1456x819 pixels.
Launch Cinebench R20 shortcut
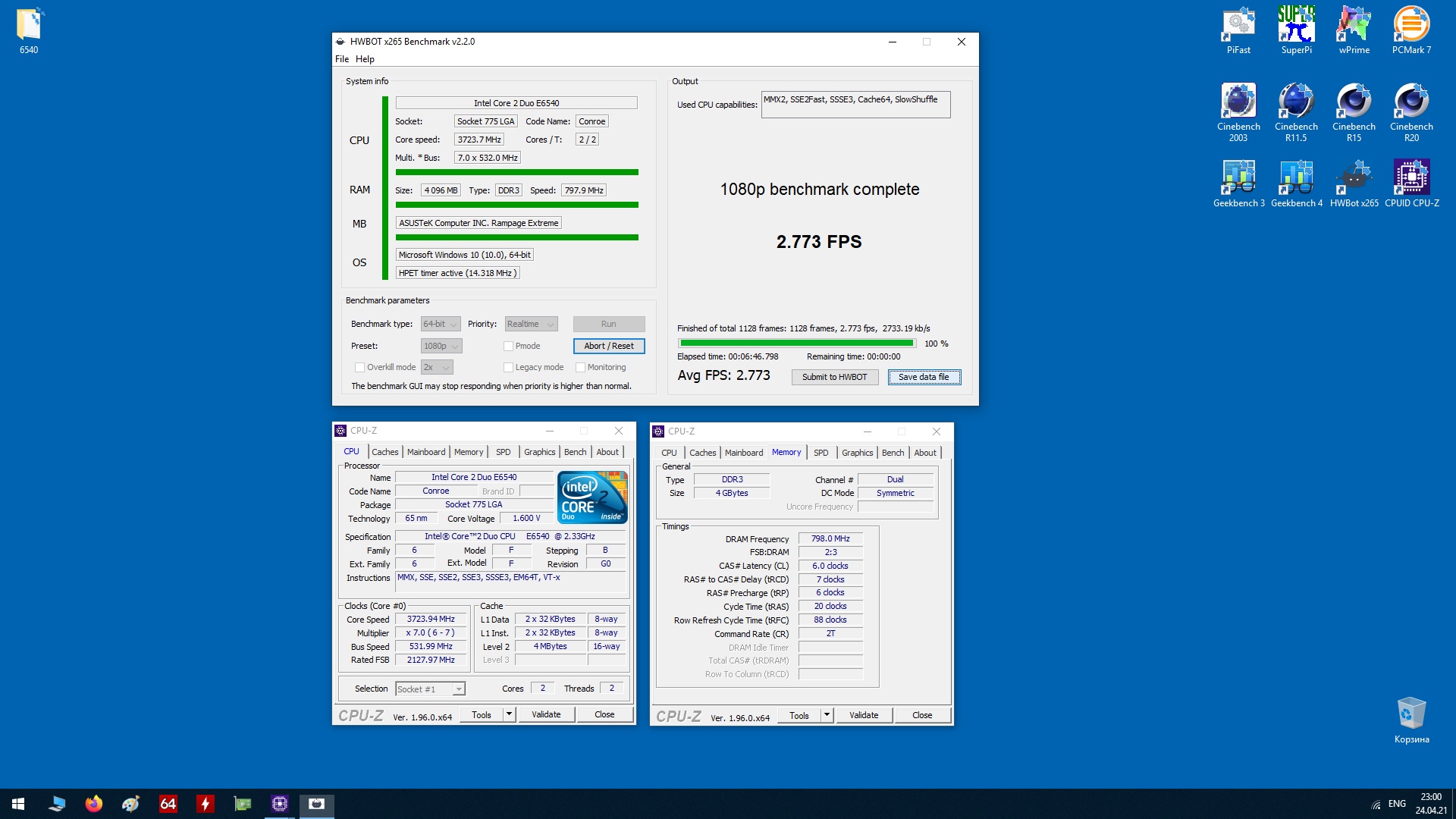pos(1411,112)
